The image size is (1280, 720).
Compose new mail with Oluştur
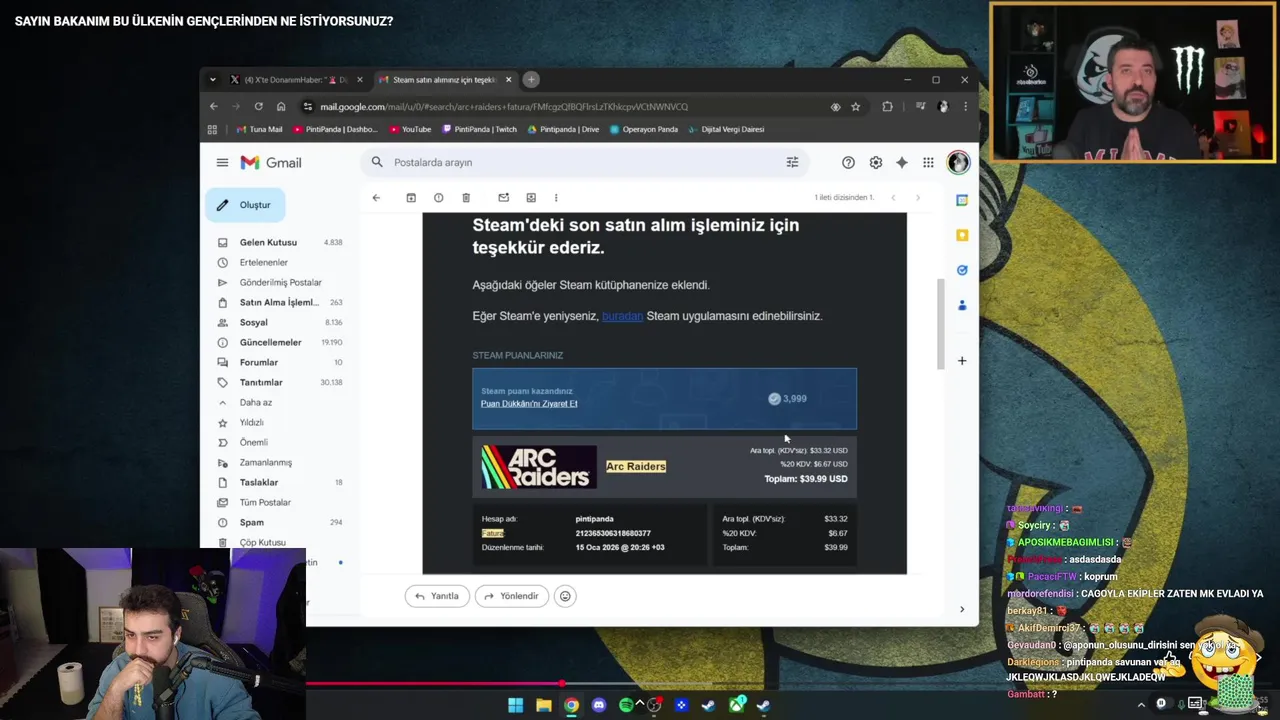245,205
